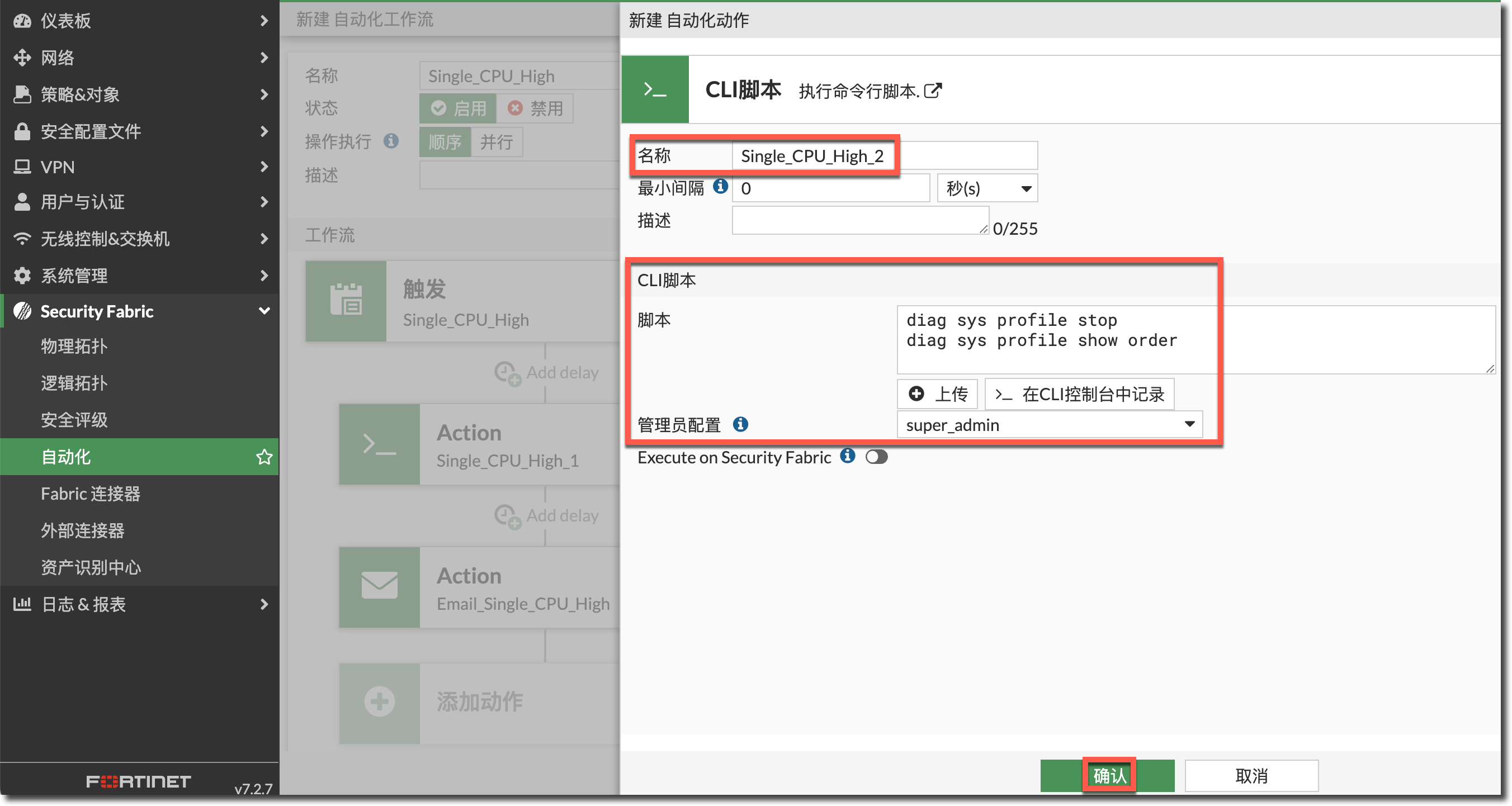Click info icon beside Execute on Security Fabric

(847, 456)
